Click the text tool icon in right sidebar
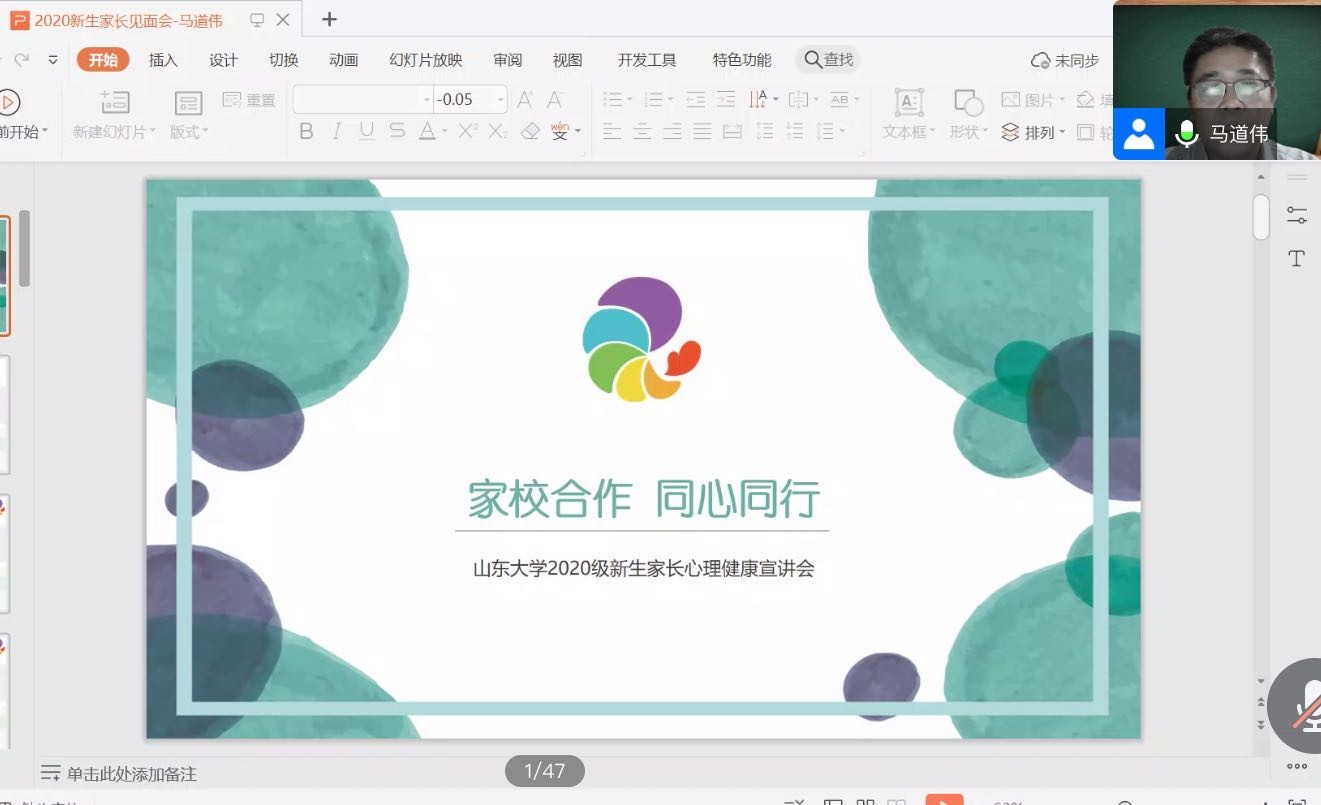 (x=1296, y=259)
